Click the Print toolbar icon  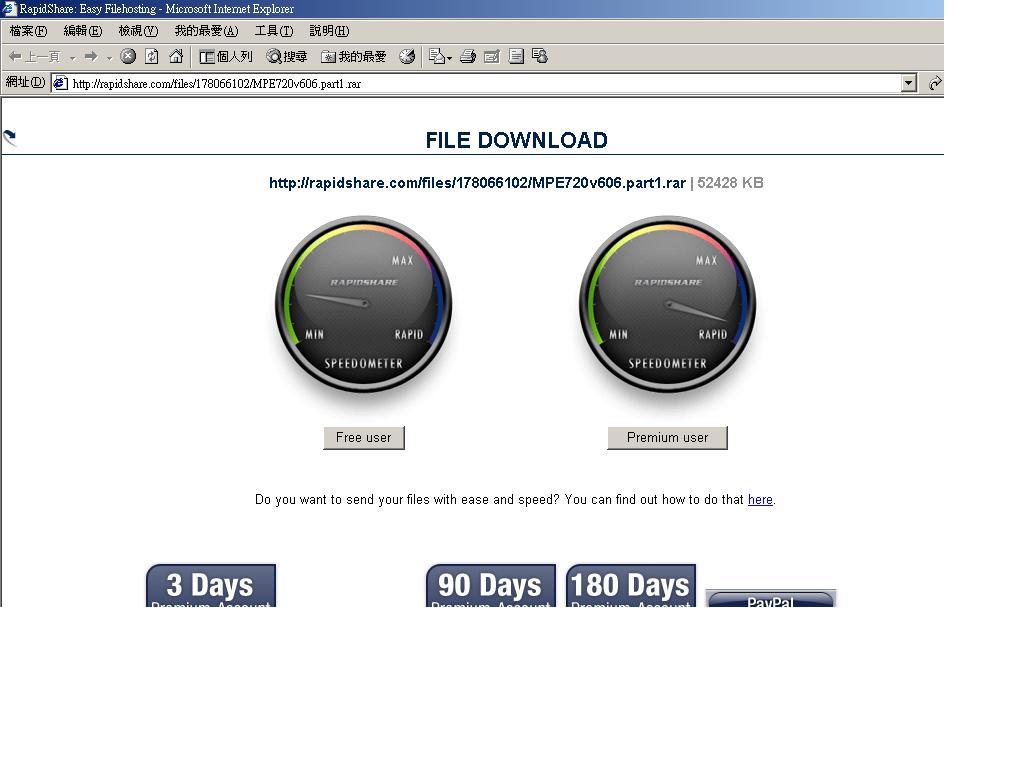(467, 57)
